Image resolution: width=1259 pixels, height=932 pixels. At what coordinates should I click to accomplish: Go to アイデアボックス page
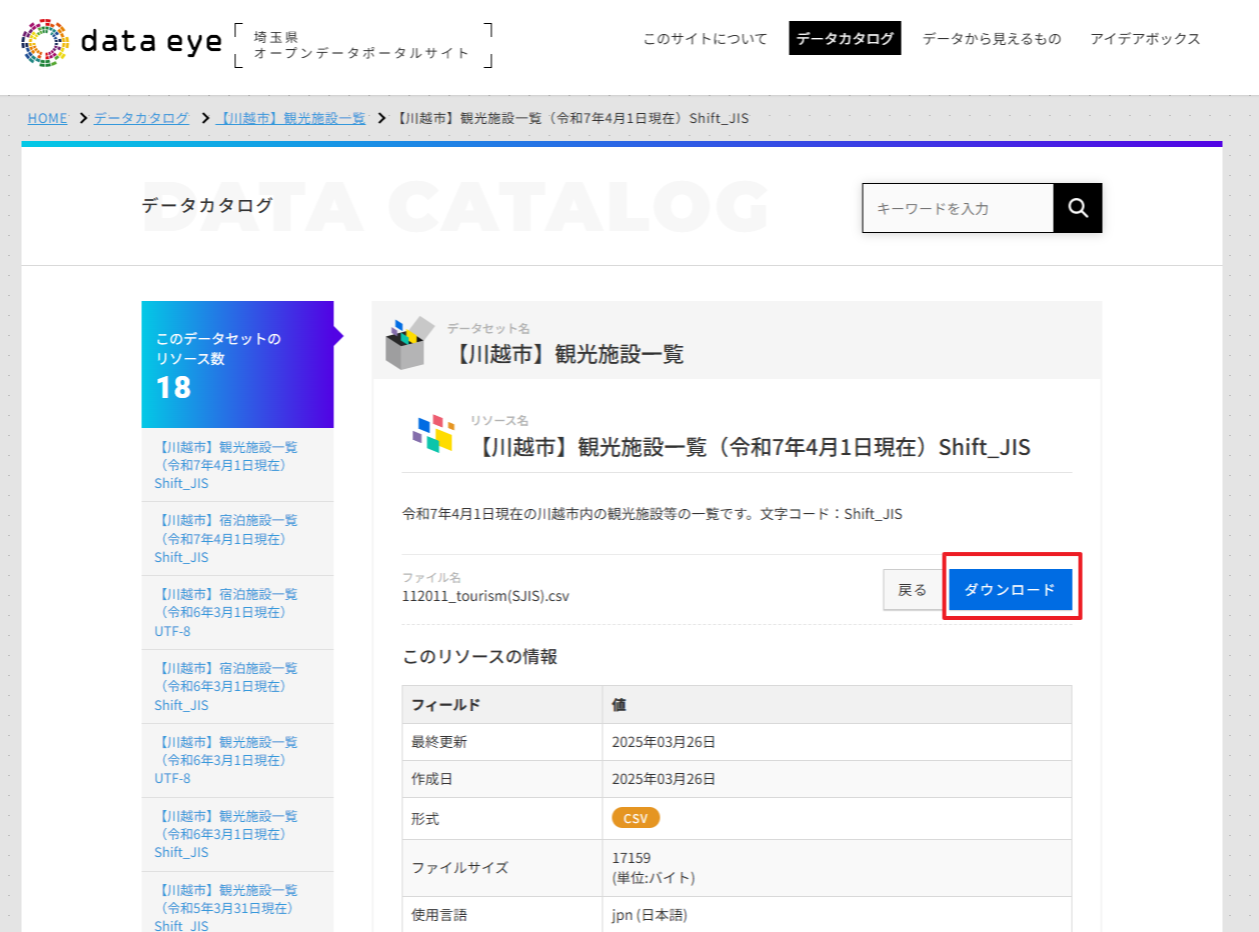(x=1145, y=39)
